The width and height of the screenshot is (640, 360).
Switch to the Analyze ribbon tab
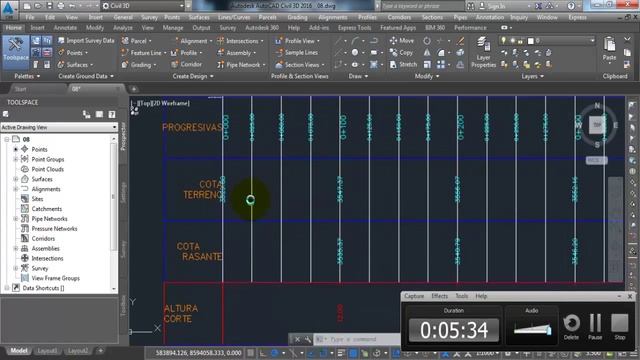coord(122,27)
